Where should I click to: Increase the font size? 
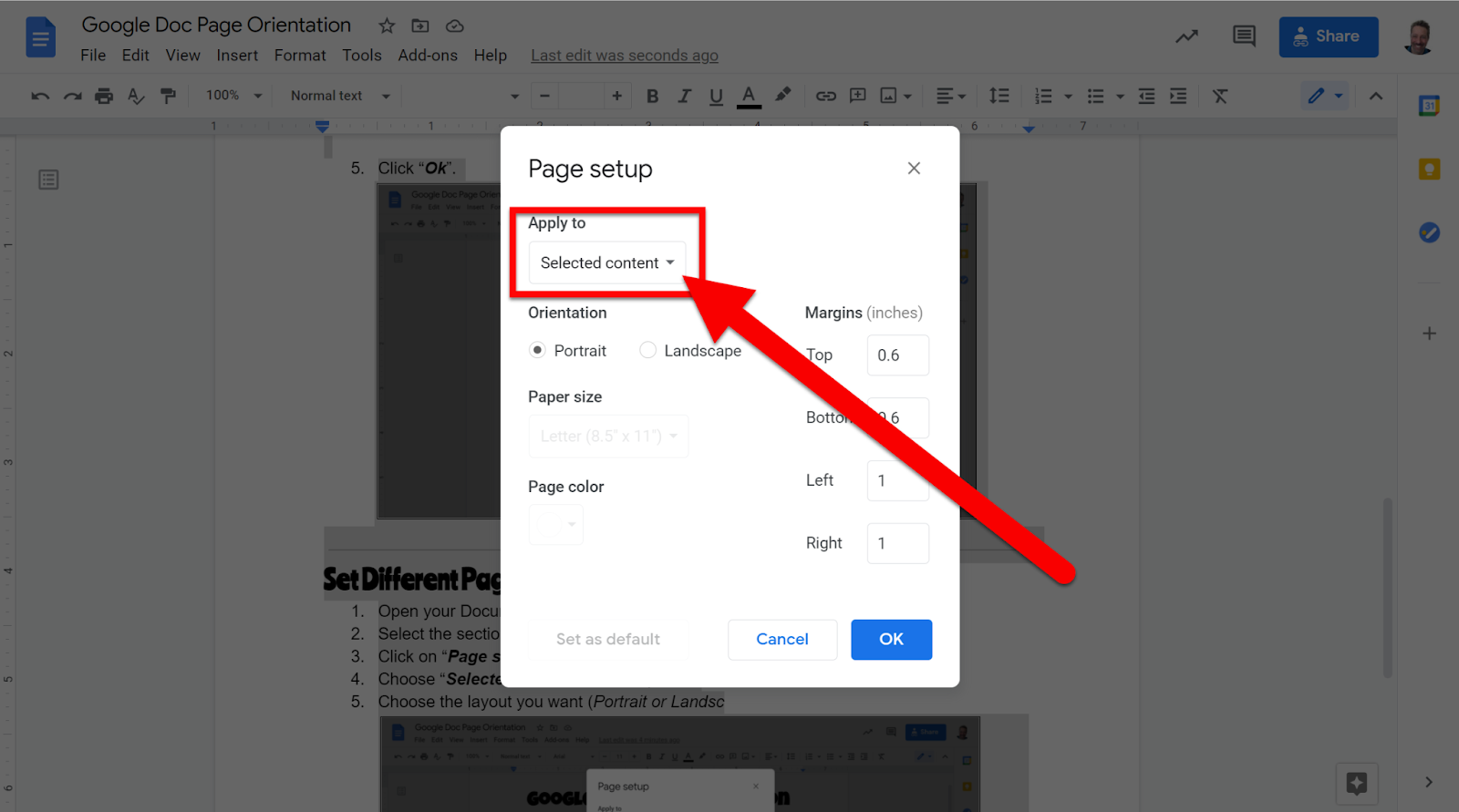(616, 96)
